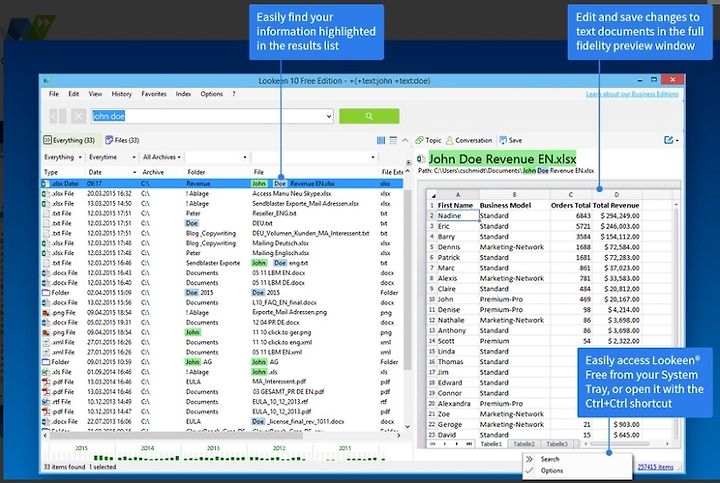Click the File column header
The height and width of the screenshot is (483, 720).
tap(259, 172)
